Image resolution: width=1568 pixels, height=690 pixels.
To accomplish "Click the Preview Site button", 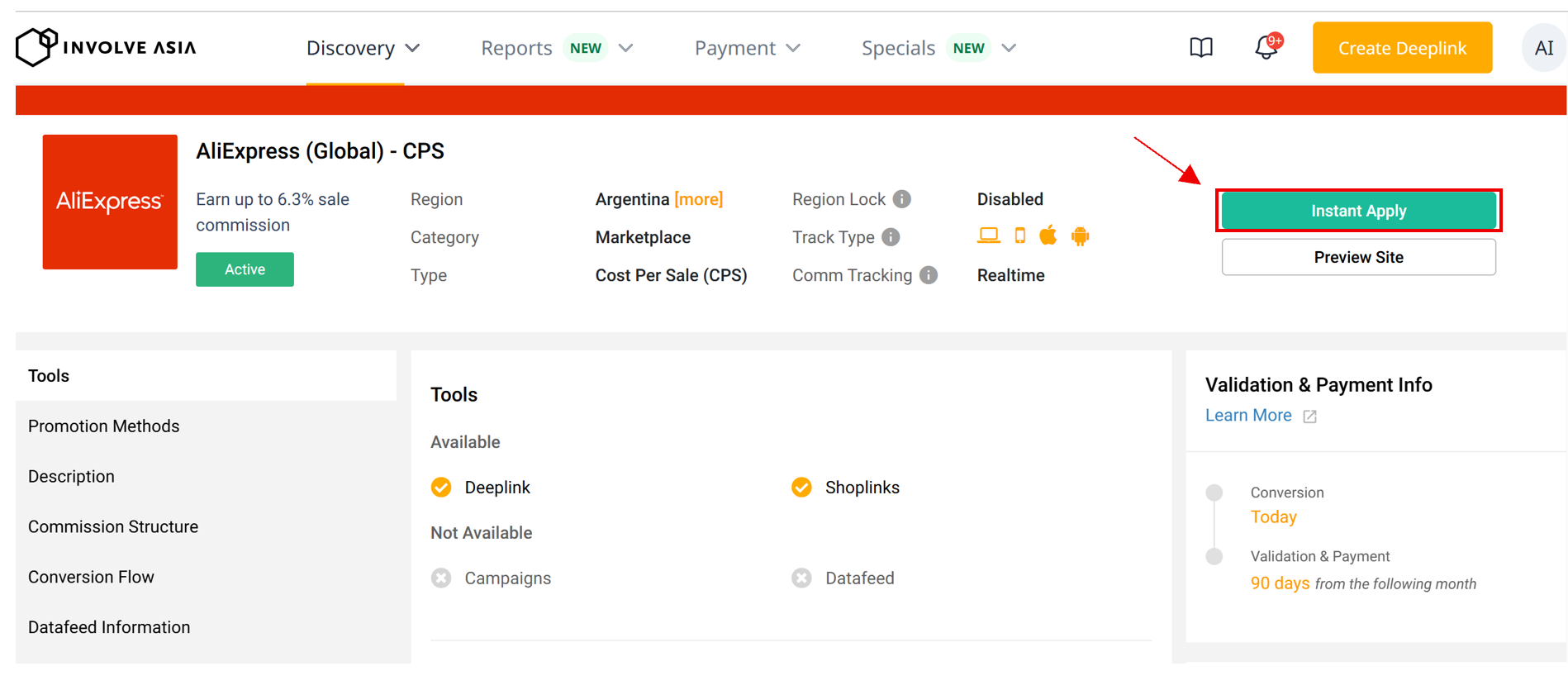I will pos(1358,257).
